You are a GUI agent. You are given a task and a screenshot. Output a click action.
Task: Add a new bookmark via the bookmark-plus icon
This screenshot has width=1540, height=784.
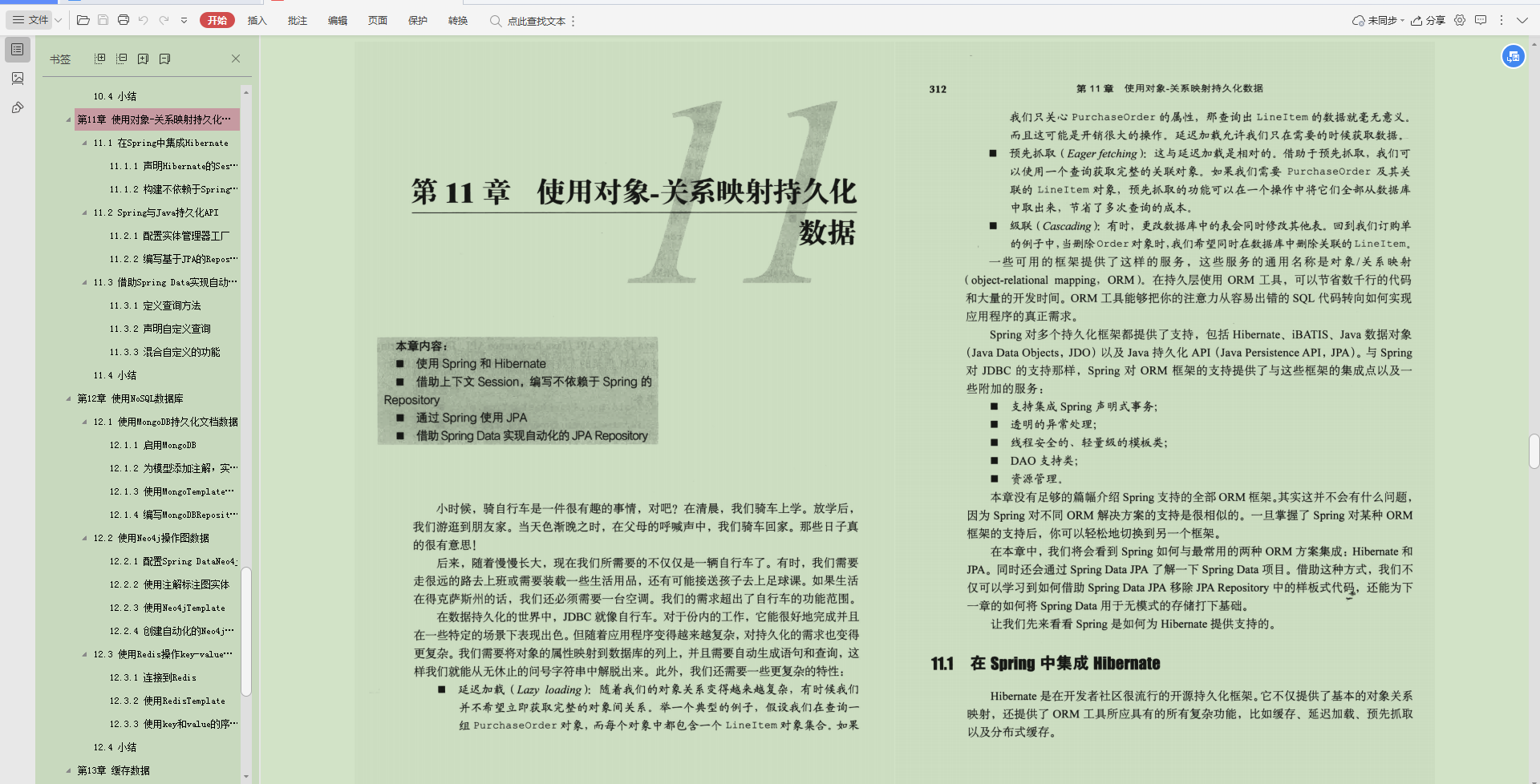pos(144,58)
